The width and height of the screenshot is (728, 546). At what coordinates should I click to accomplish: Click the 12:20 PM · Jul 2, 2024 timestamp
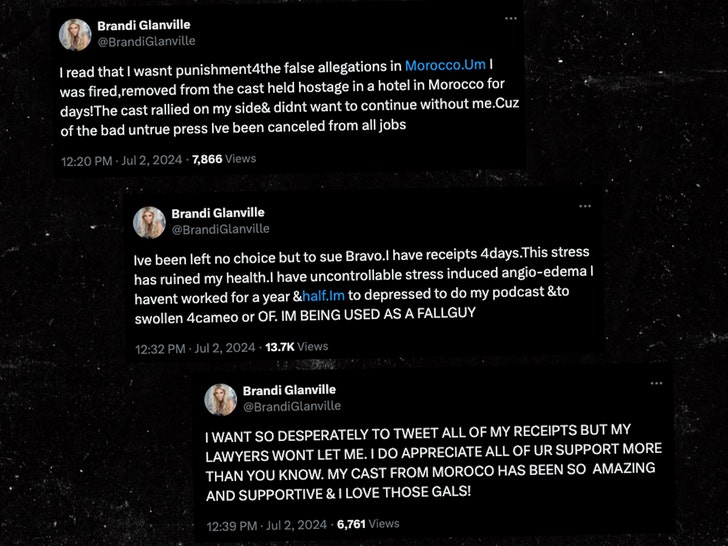(x=121, y=161)
